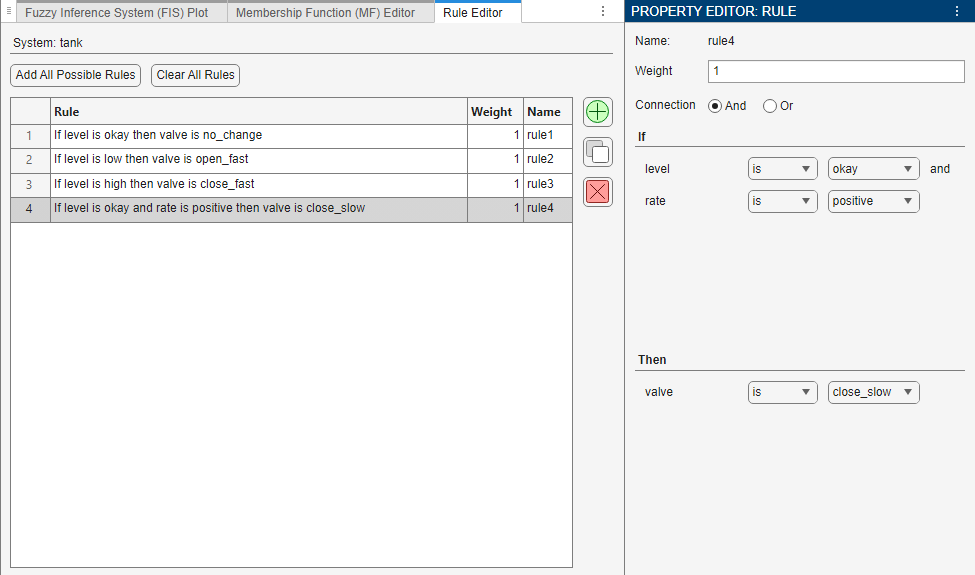Click the red delete rule icon
Viewport: 975px width, 575px height.
point(598,191)
